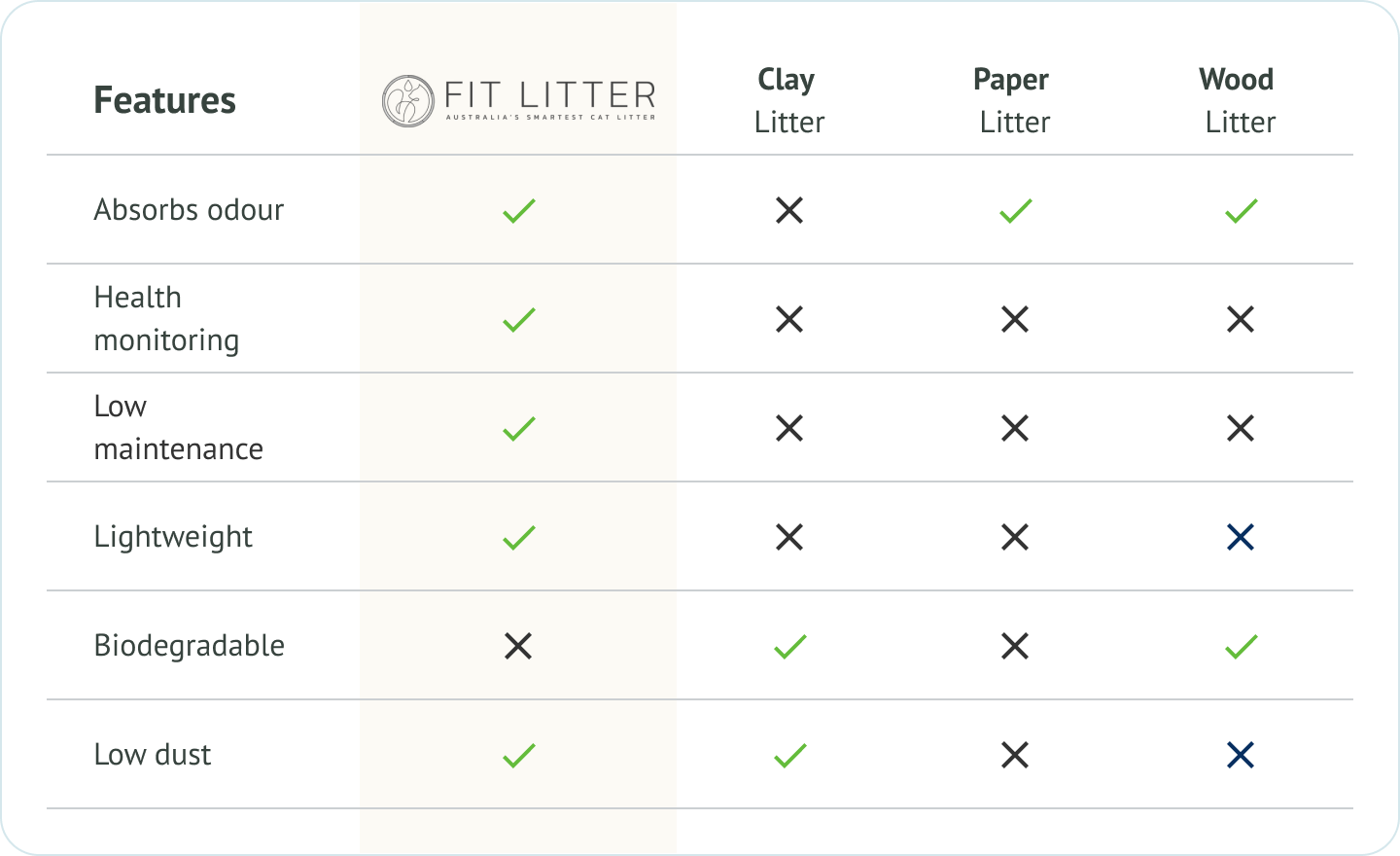Viewport: 1400px width, 856px height.
Task: Click Wood Litter's Low dust blue cross
Action: tap(1241, 755)
